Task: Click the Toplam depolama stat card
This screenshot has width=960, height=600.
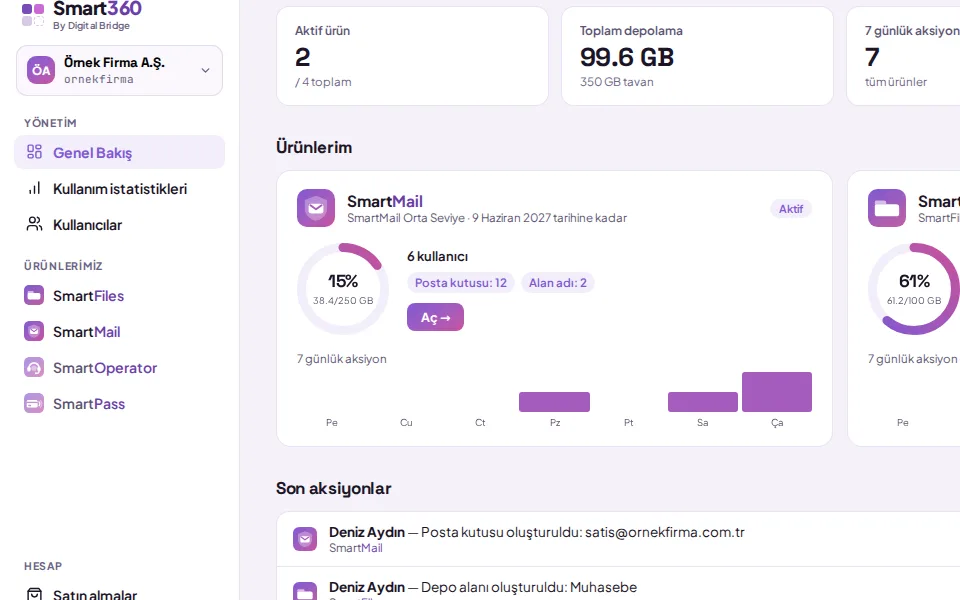Action: (x=697, y=56)
